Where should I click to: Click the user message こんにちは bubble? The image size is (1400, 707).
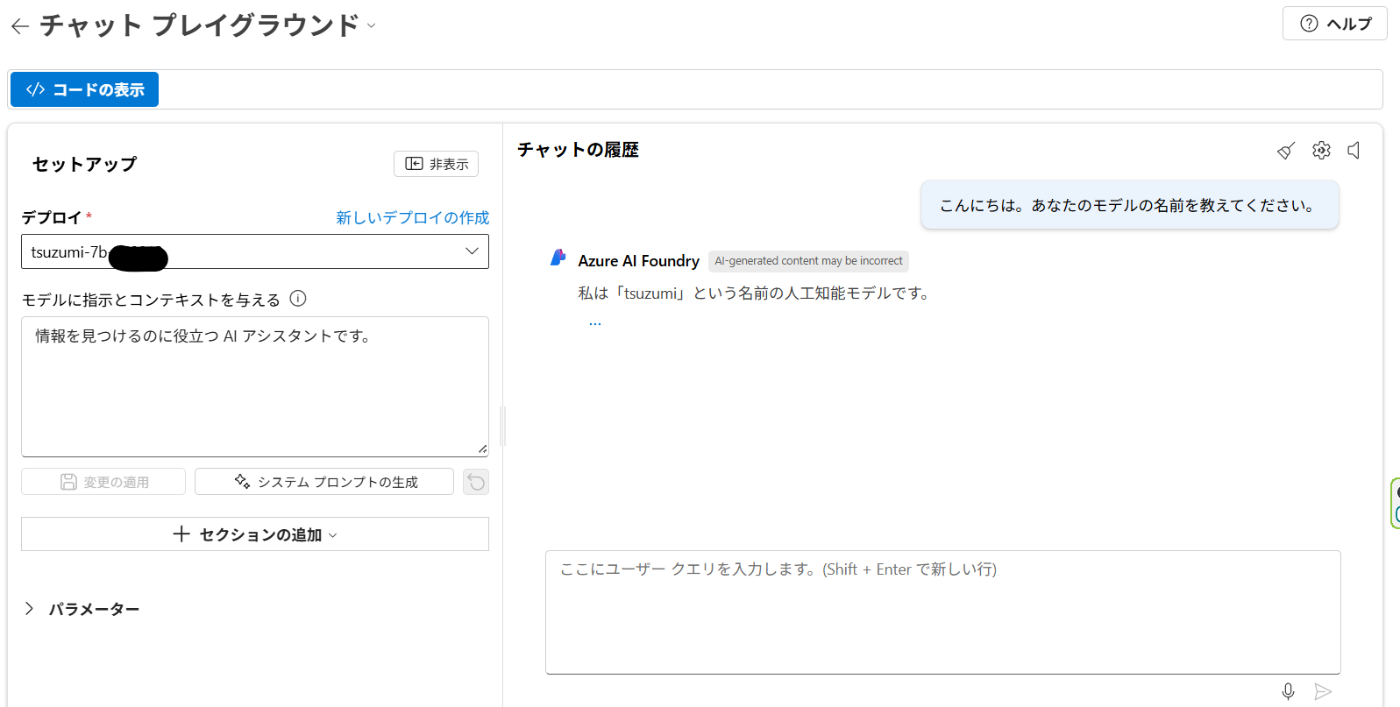1130,205
